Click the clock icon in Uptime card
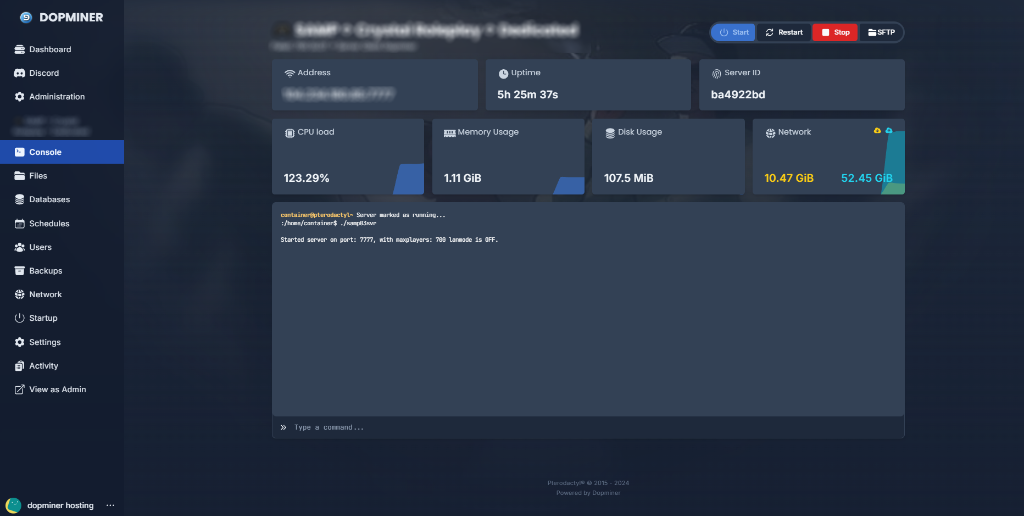The width and height of the screenshot is (1024, 516). pyautogui.click(x=504, y=74)
